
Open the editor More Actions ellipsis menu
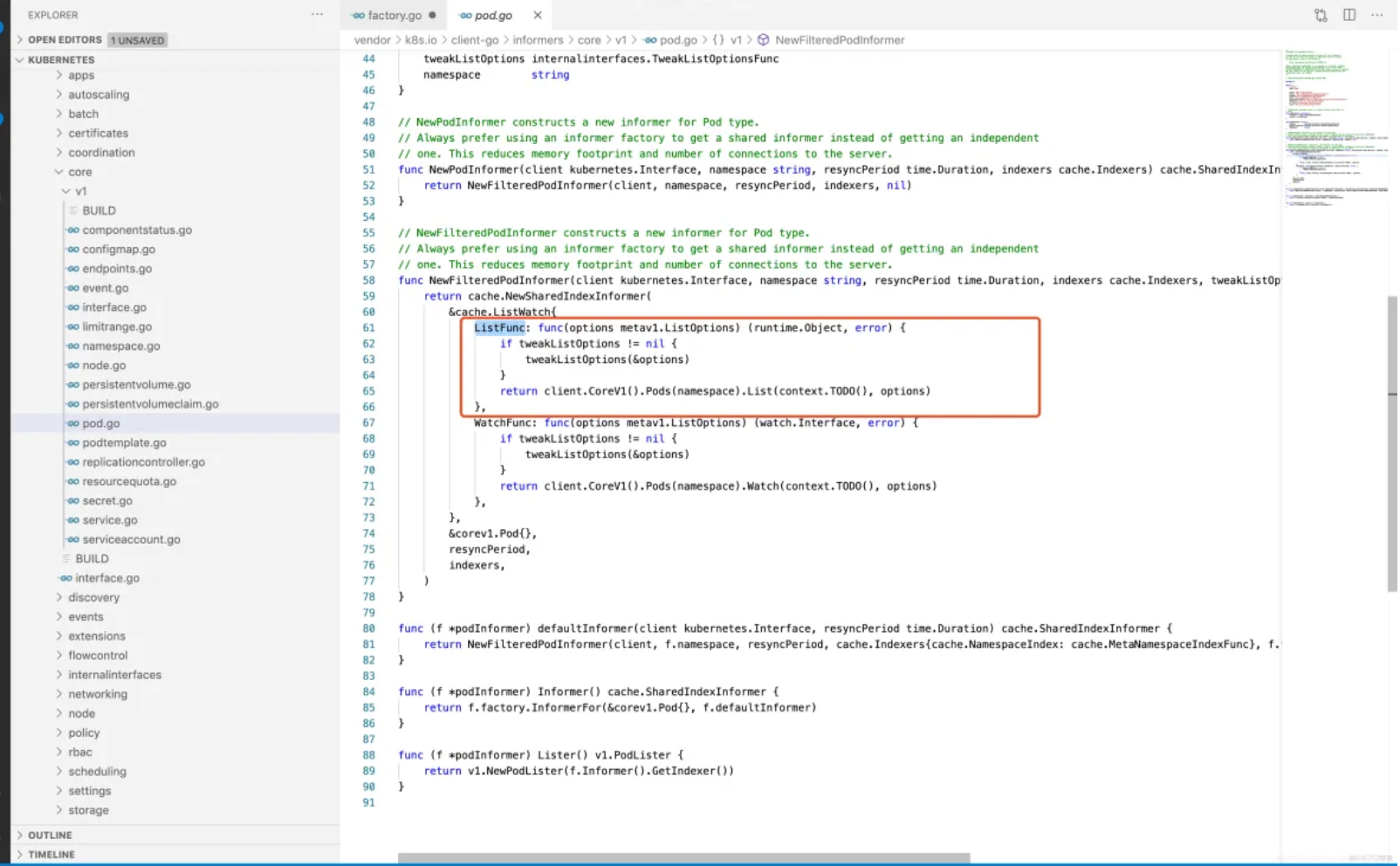[x=1377, y=15]
